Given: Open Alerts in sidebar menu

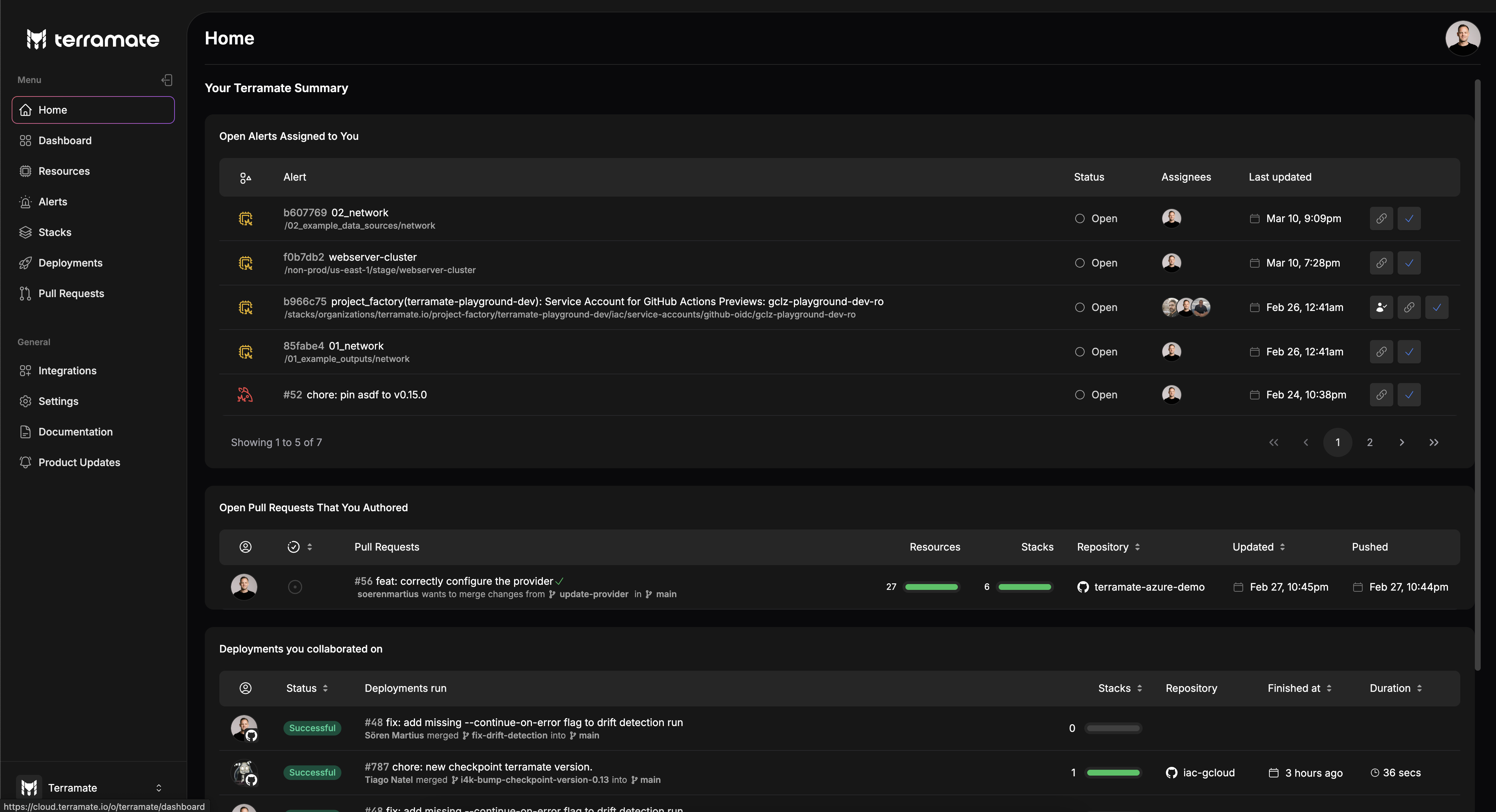Looking at the screenshot, I should [93, 202].
